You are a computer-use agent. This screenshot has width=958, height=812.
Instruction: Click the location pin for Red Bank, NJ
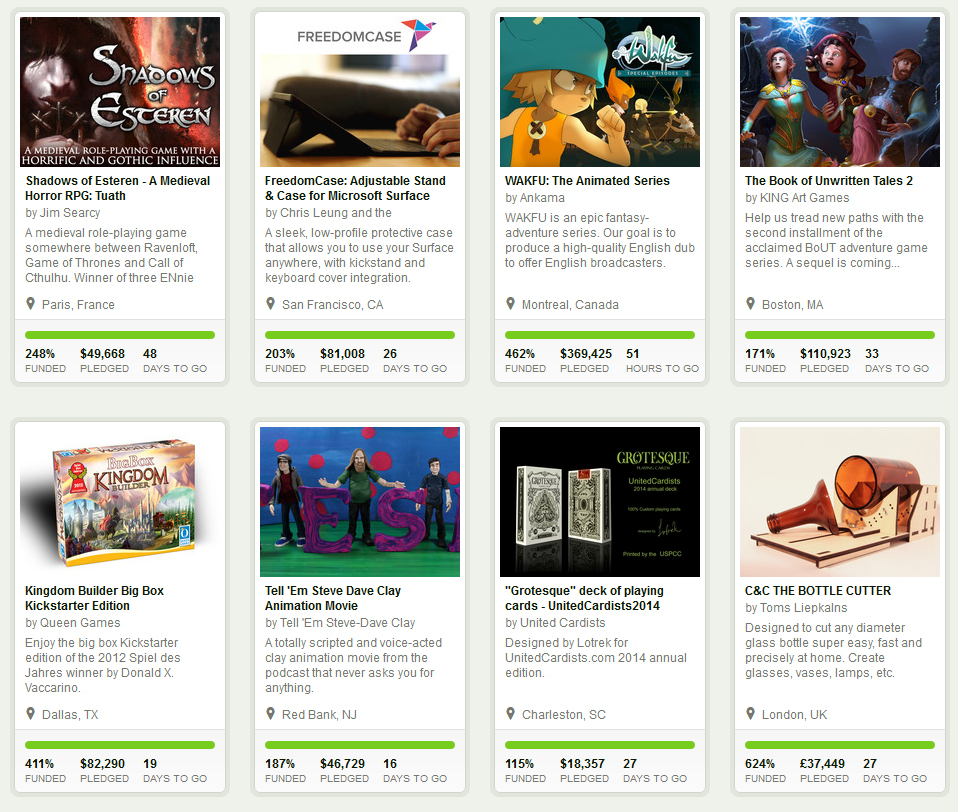pos(271,714)
